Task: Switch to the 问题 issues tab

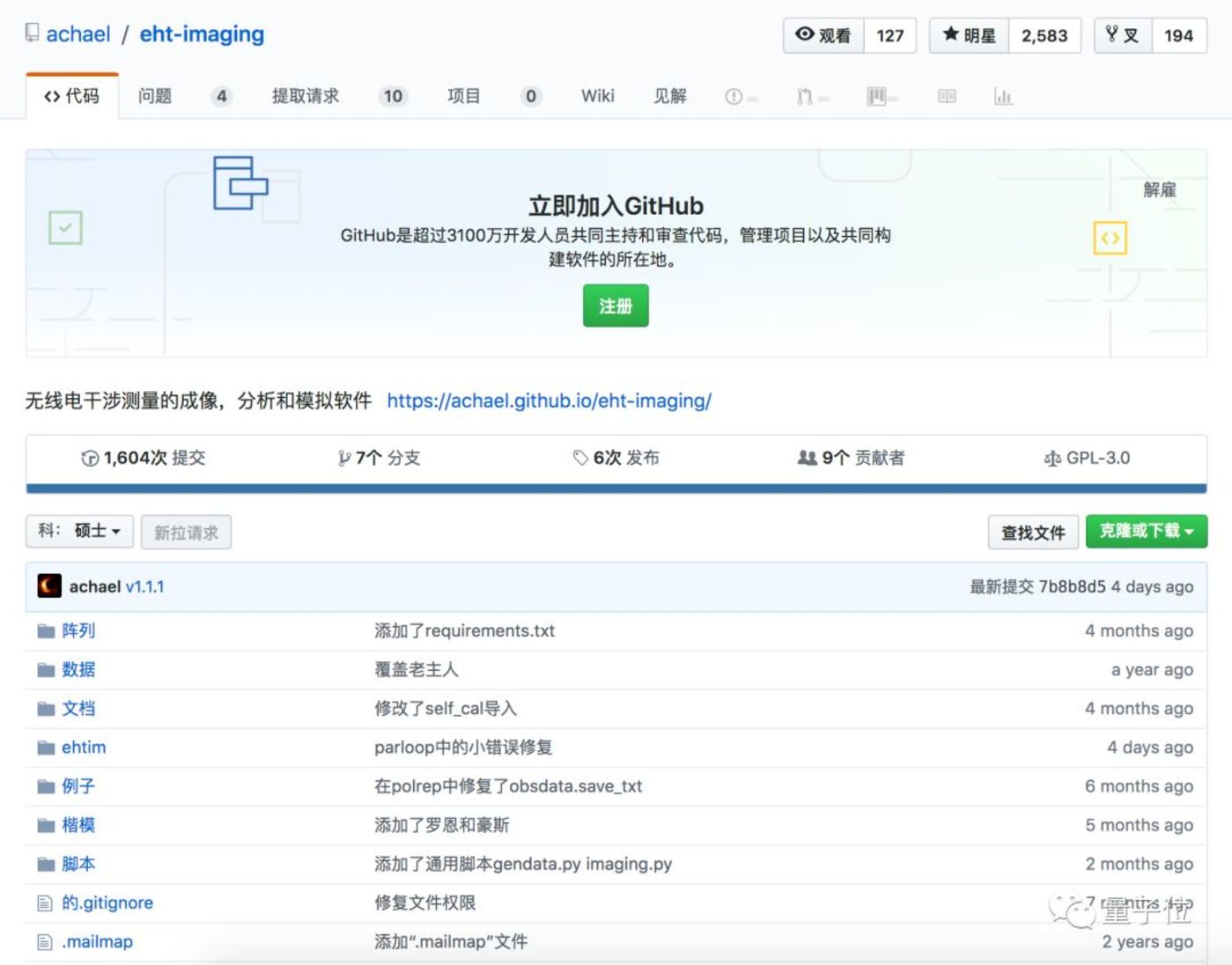Action: click(155, 96)
